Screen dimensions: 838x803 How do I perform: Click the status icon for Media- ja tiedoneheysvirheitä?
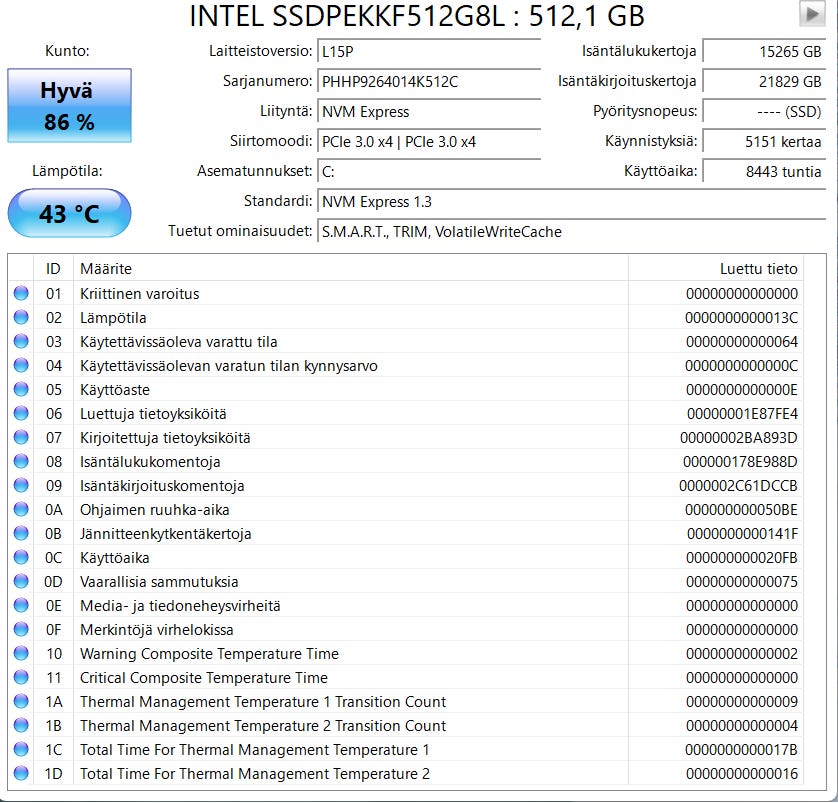pyautogui.click(x=21, y=606)
